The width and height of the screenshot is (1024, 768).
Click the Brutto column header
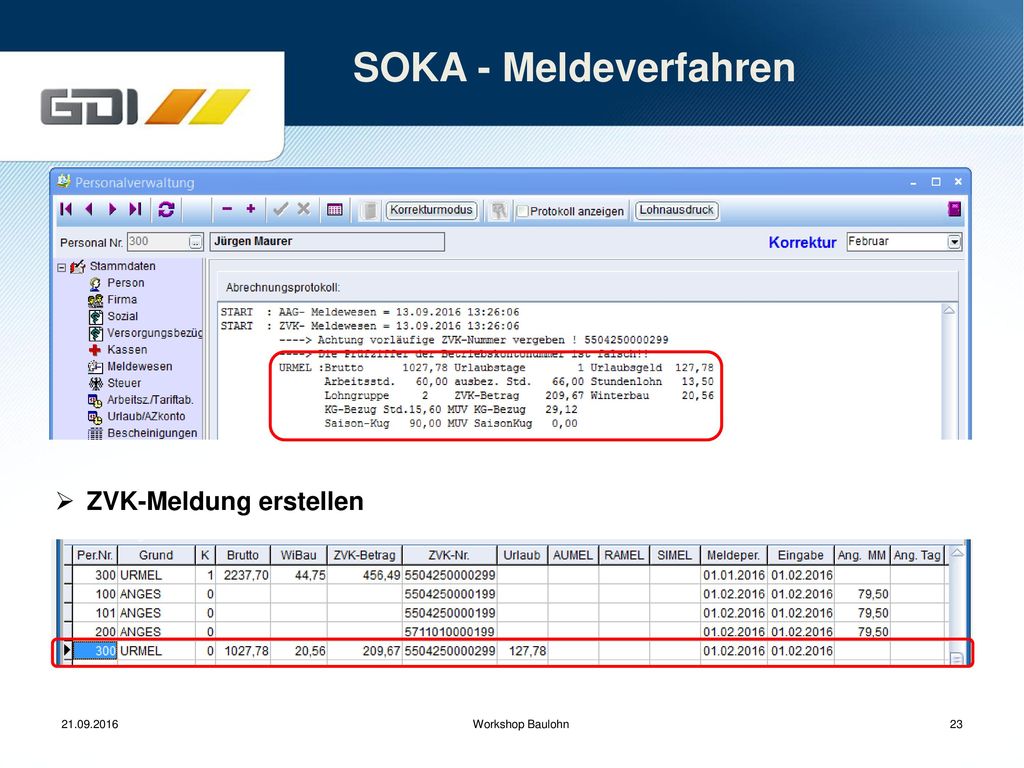pyautogui.click(x=243, y=555)
